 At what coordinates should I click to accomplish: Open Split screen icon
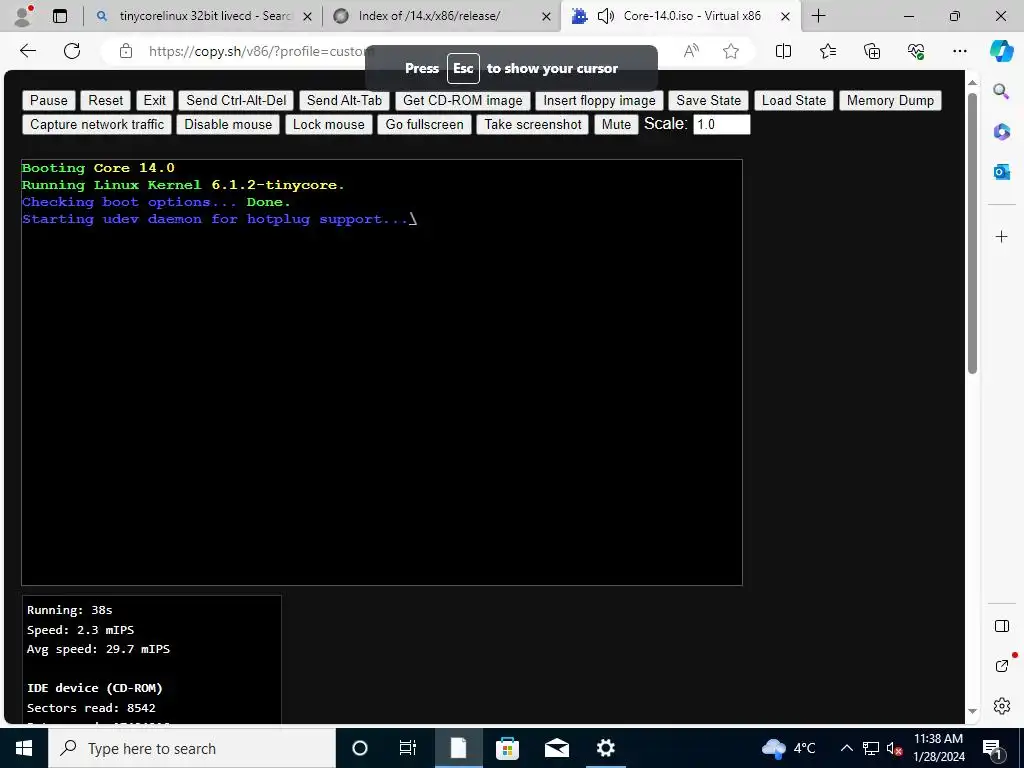click(x=783, y=51)
